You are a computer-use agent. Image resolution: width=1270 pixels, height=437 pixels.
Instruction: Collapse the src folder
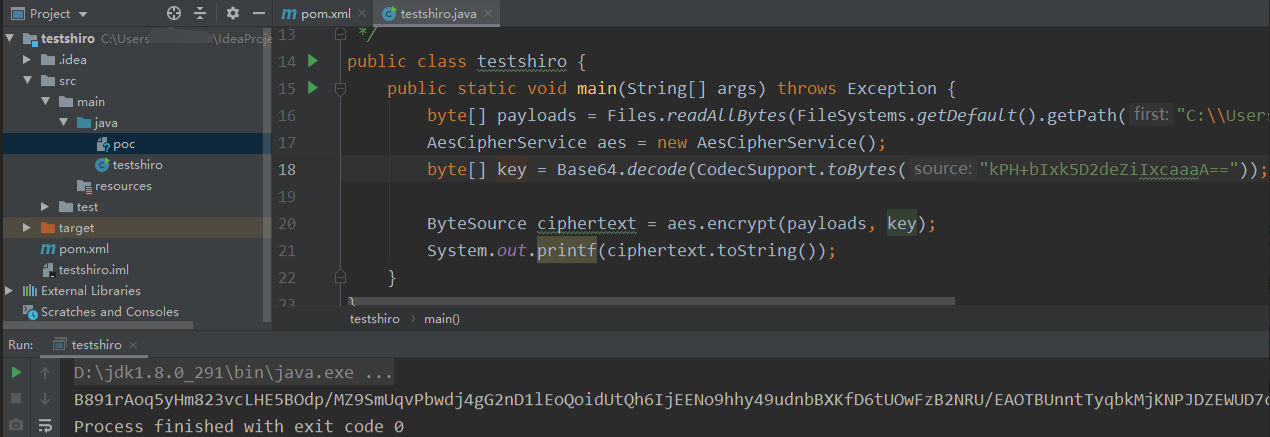(28, 81)
